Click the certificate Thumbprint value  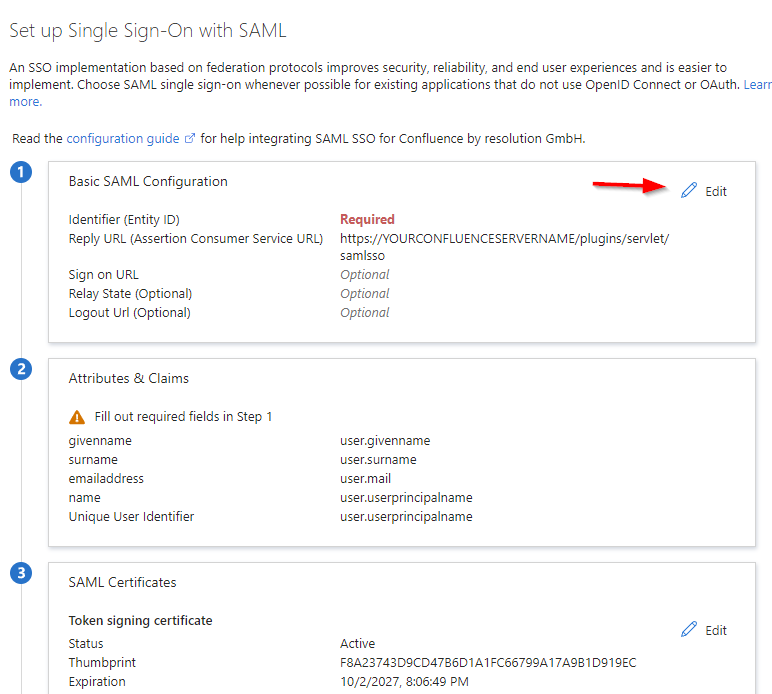(488, 663)
